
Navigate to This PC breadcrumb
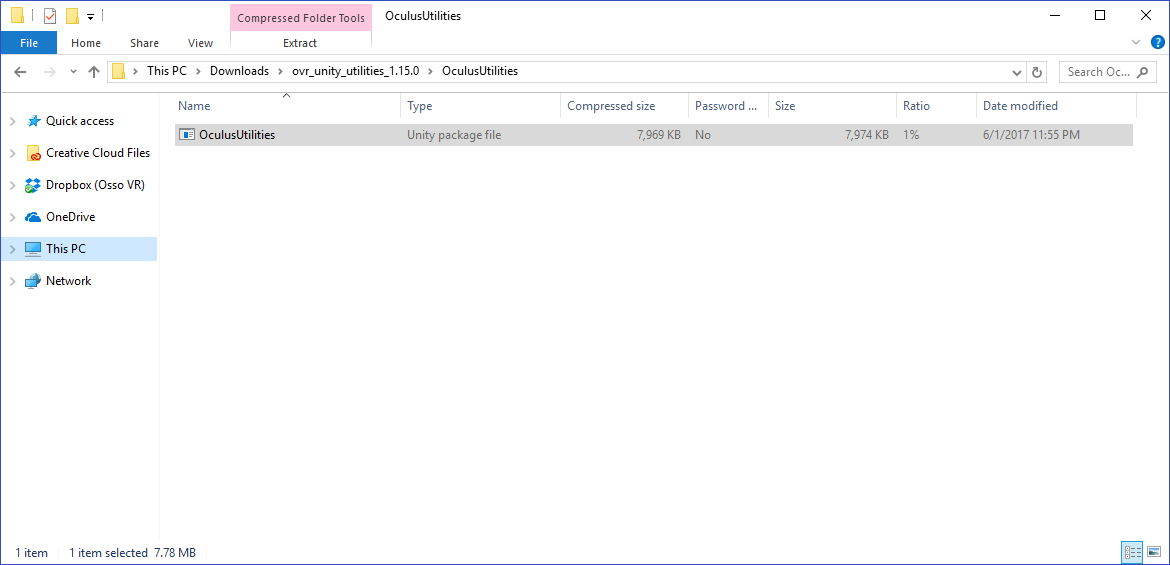(x=166, y=72)
